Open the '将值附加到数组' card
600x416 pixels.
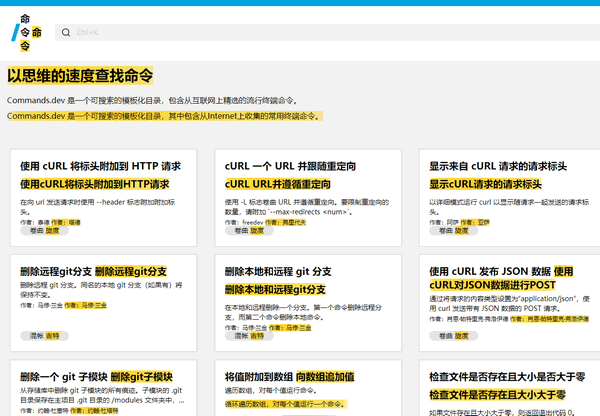point(308,388)
